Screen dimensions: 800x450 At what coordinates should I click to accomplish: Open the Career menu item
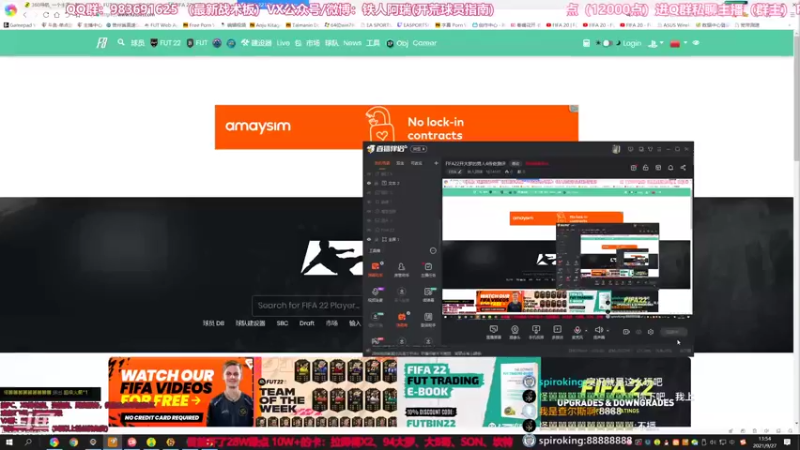click(424, 43)
